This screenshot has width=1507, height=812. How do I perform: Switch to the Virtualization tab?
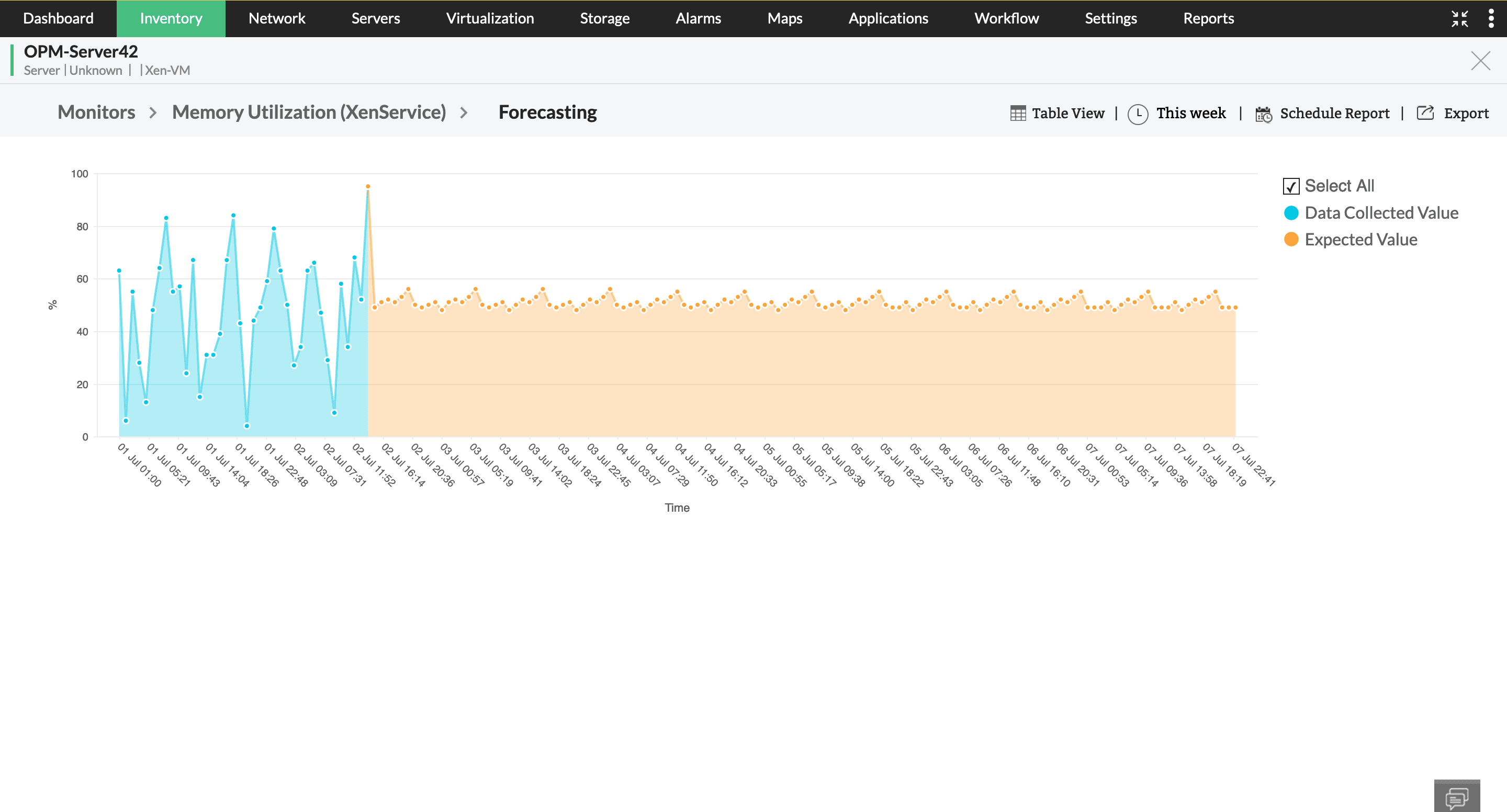(x=490, y=18)
